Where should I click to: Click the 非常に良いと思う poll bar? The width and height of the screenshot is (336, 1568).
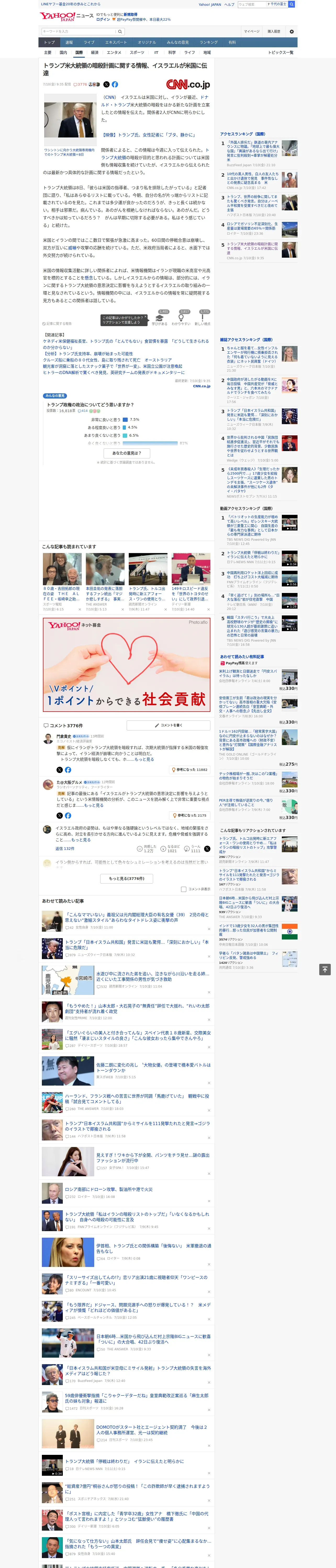click(125, 419)
